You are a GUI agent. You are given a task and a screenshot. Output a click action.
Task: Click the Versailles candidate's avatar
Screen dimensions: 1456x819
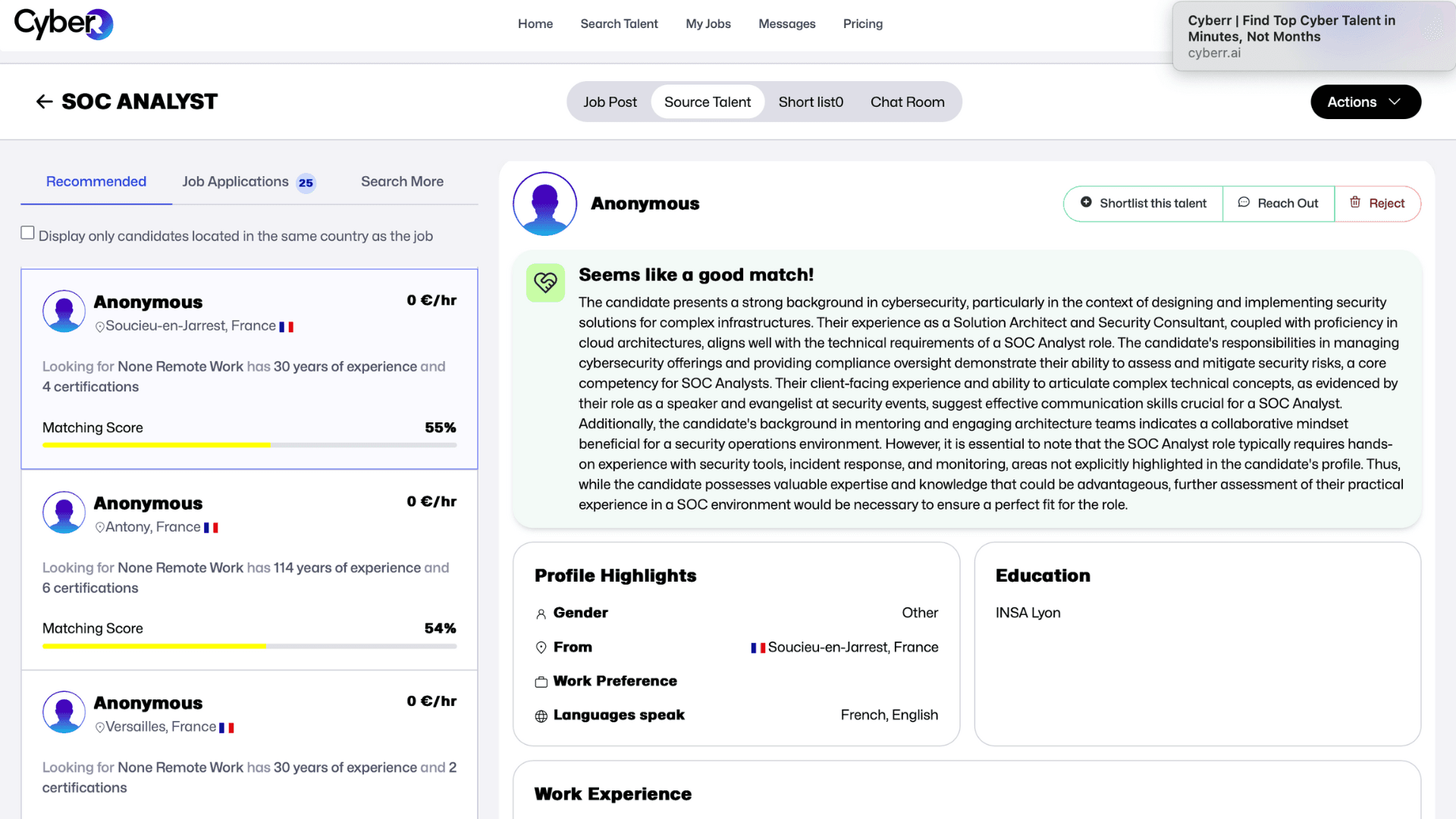(64, 711)
